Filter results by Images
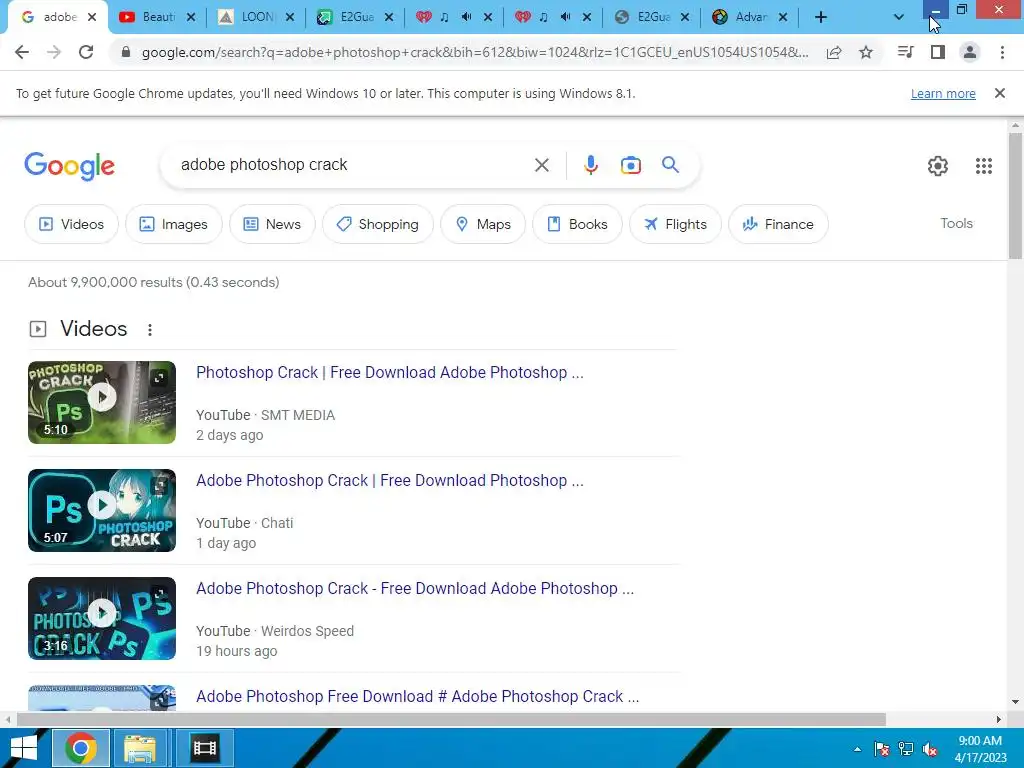This screenshot has height=768, width=1024. [174, 224]
